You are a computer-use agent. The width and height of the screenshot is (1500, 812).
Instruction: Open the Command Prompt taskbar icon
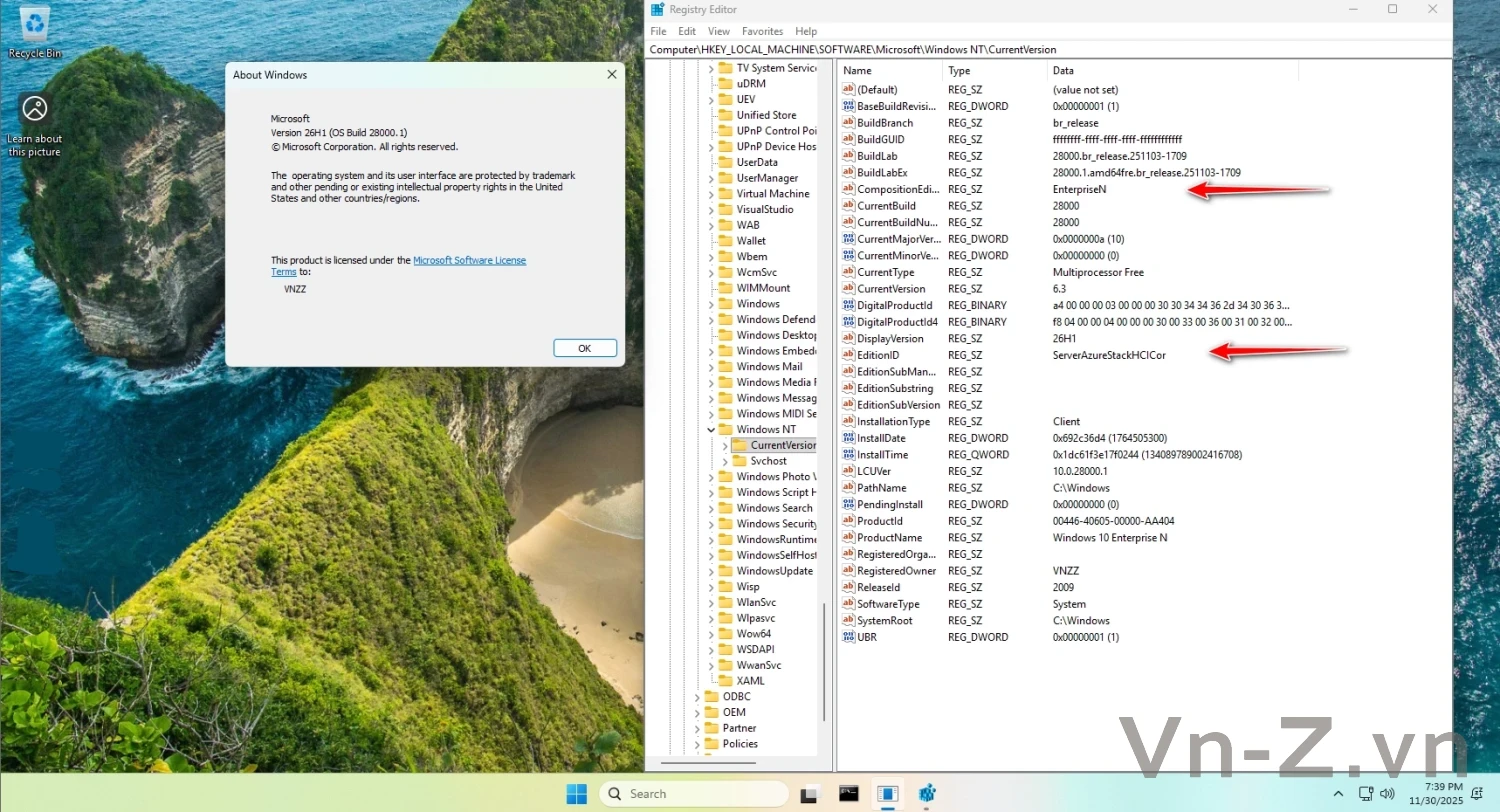point(848,794)
